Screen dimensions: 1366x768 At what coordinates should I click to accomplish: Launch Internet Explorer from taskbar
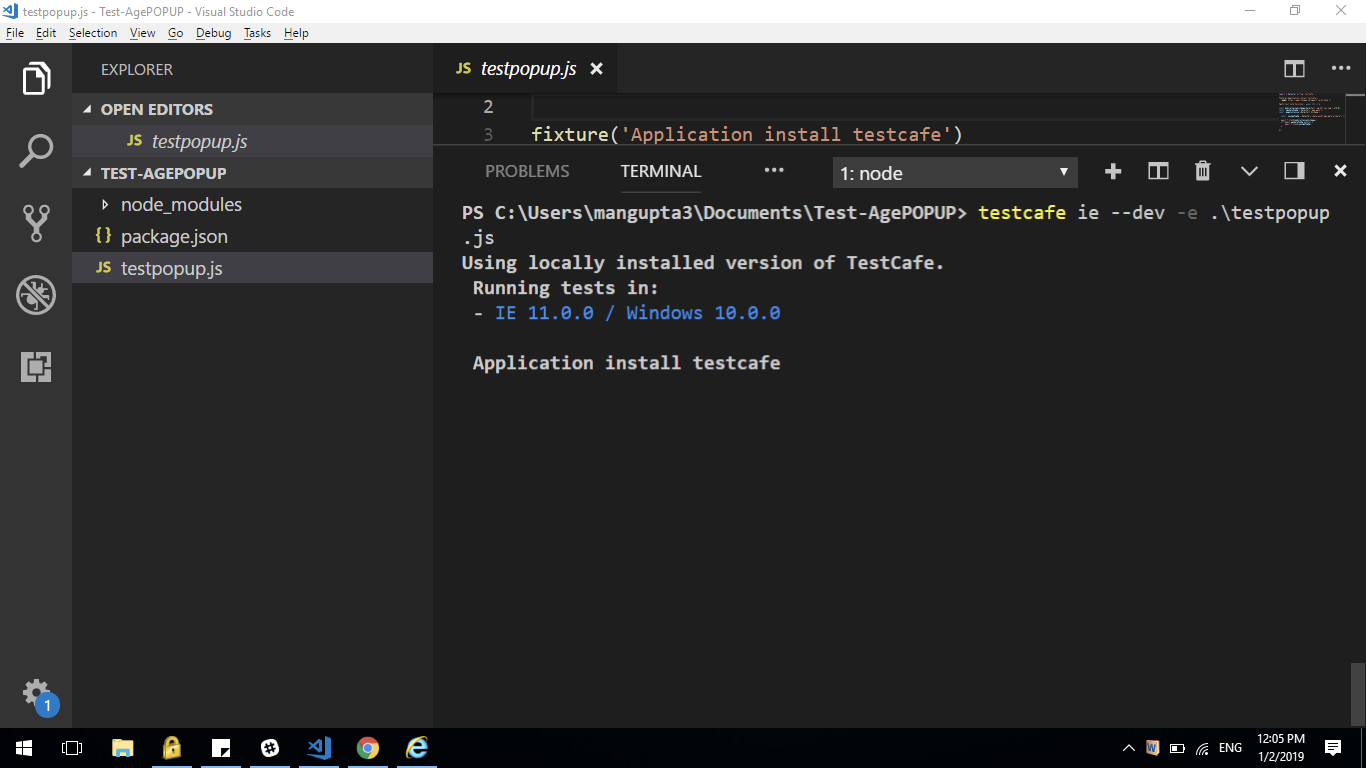click(416, 747)
